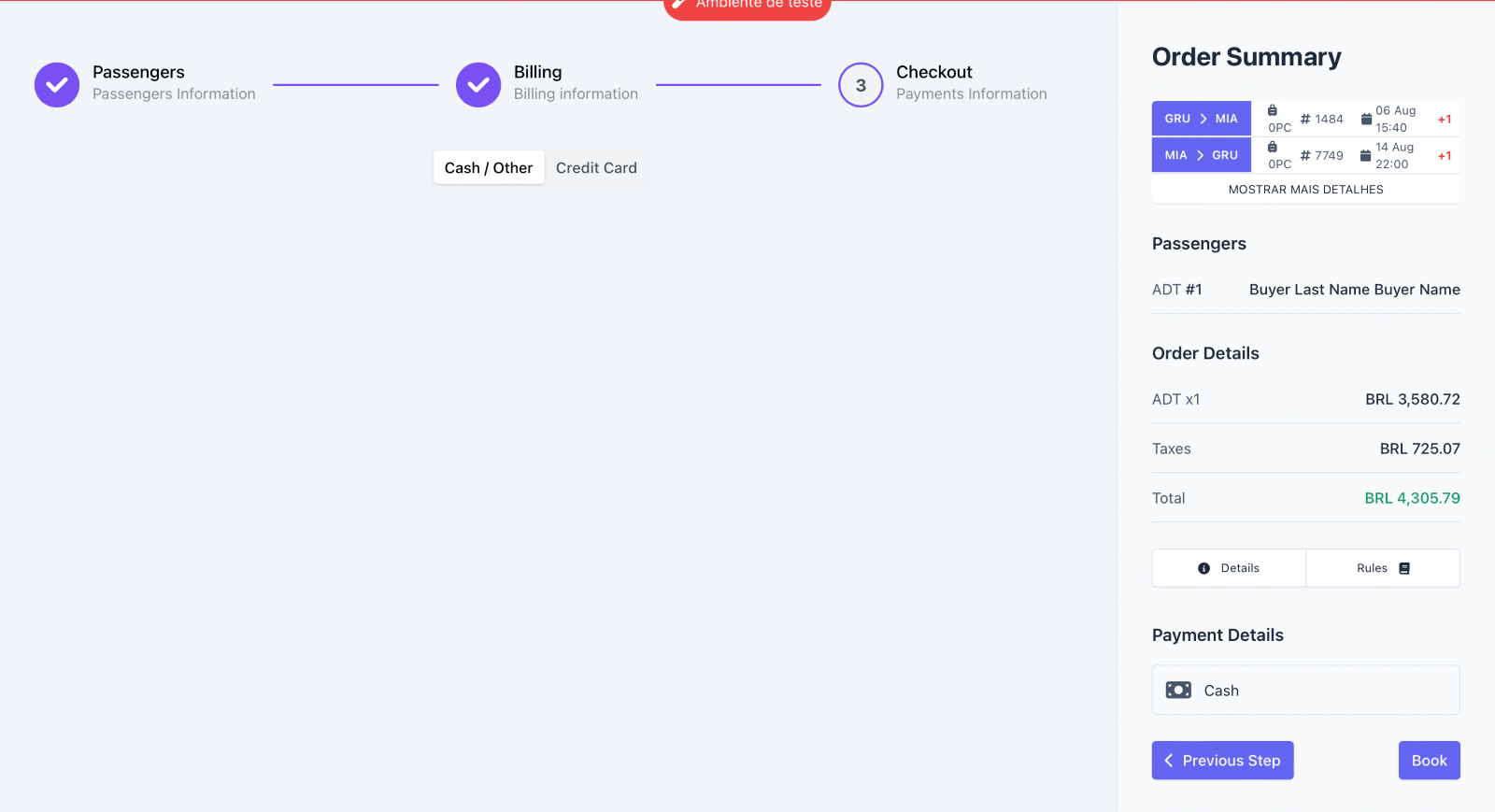Click the baggage icon on GRU to MIA flight
The width and height of the screenshot is (1495, 812).
1273,110
